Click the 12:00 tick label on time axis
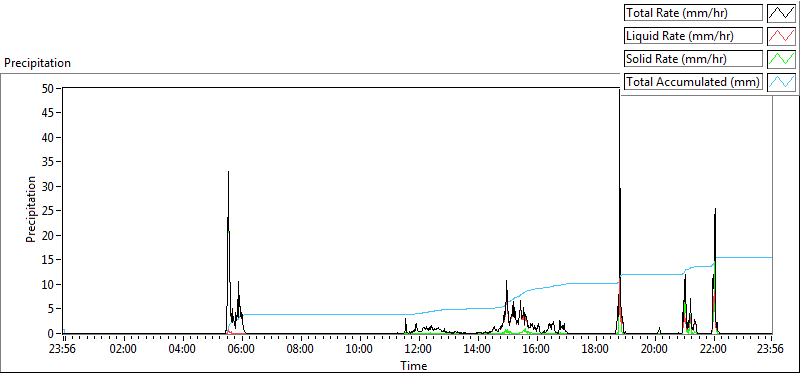The image size is (800, 373). pyautogui.click(x=419, y=349)
